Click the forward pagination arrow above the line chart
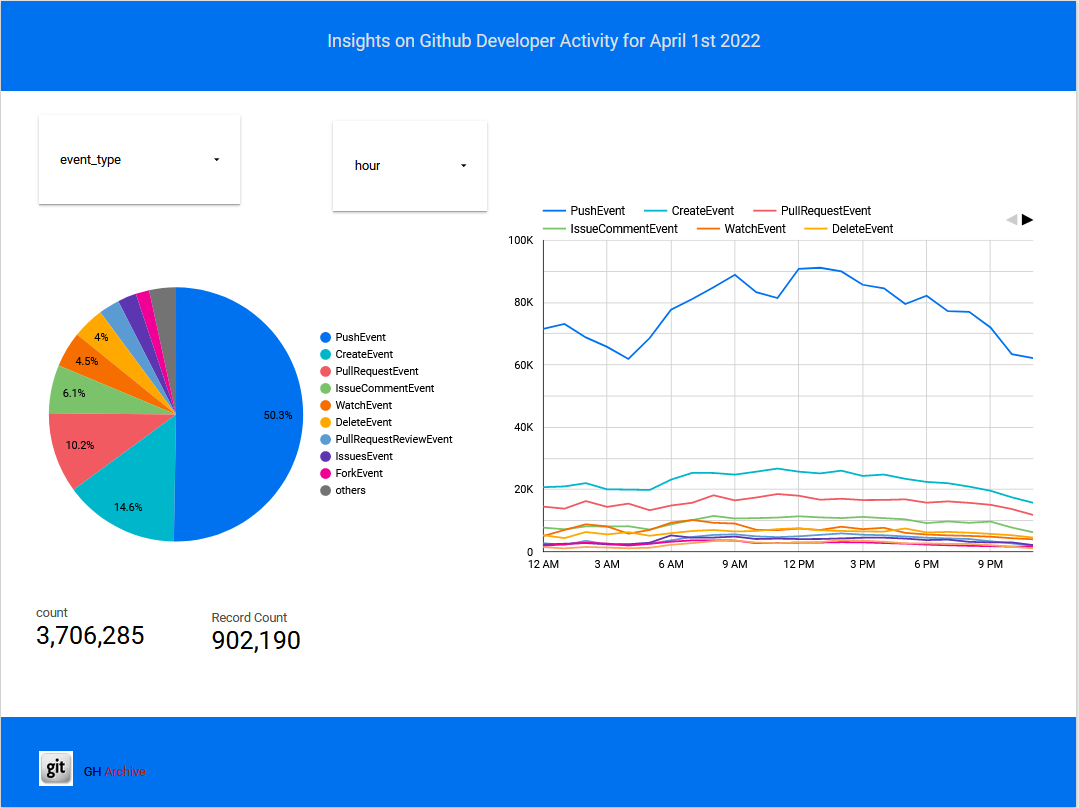This screenshot has height=808, width=1079. click(x=1028, y=219)
